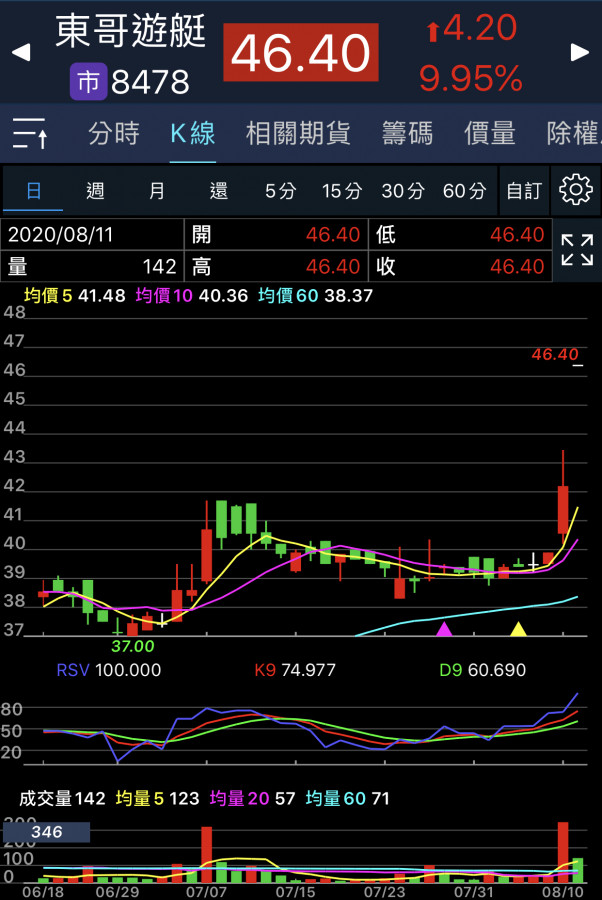This screenshot has height=900, width=602.
Task: Tap the purple triangle event marker
Action: [444, 629]
